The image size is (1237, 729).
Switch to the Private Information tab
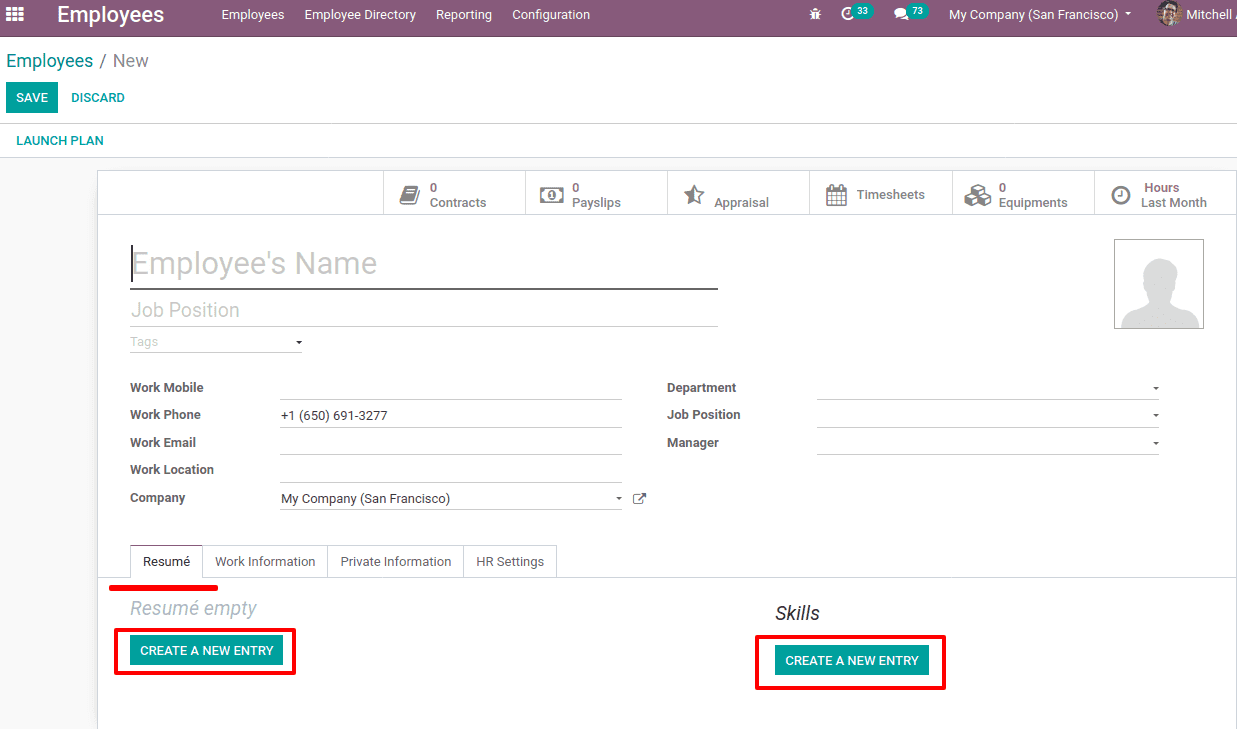pyautogui.click(x=396, y=561)
